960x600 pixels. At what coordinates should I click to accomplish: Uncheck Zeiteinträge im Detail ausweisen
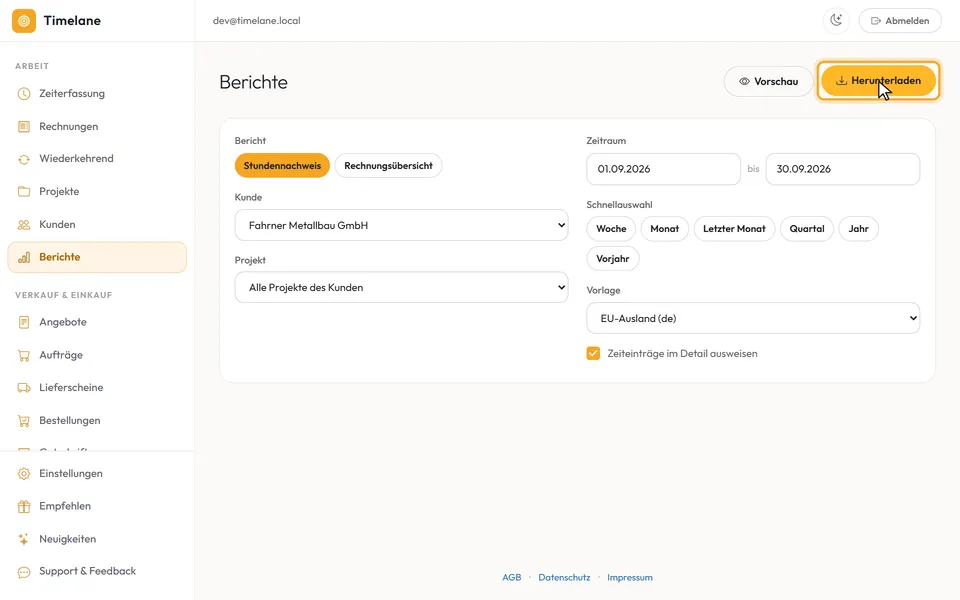593,353
